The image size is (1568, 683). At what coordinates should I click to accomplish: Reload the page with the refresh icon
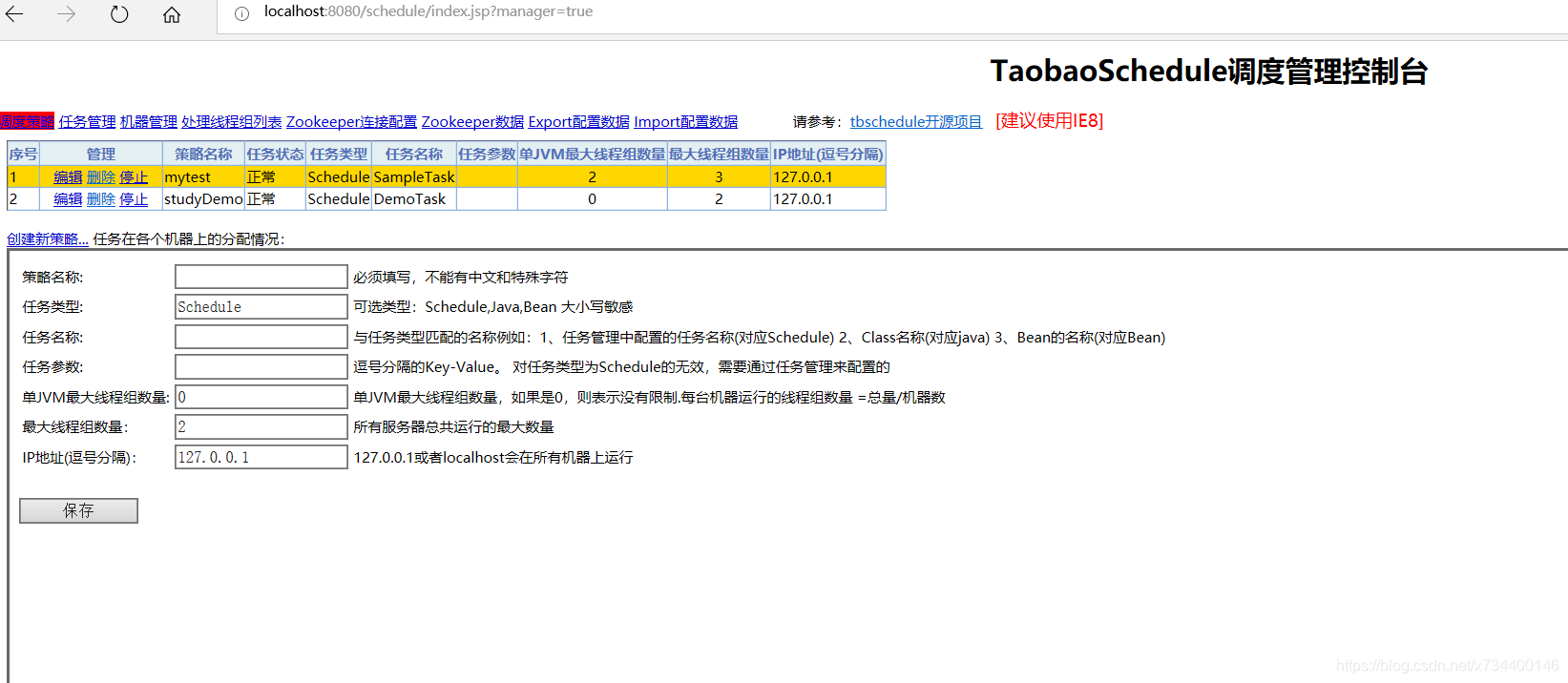pyautogui.click(x=119, y=14)
